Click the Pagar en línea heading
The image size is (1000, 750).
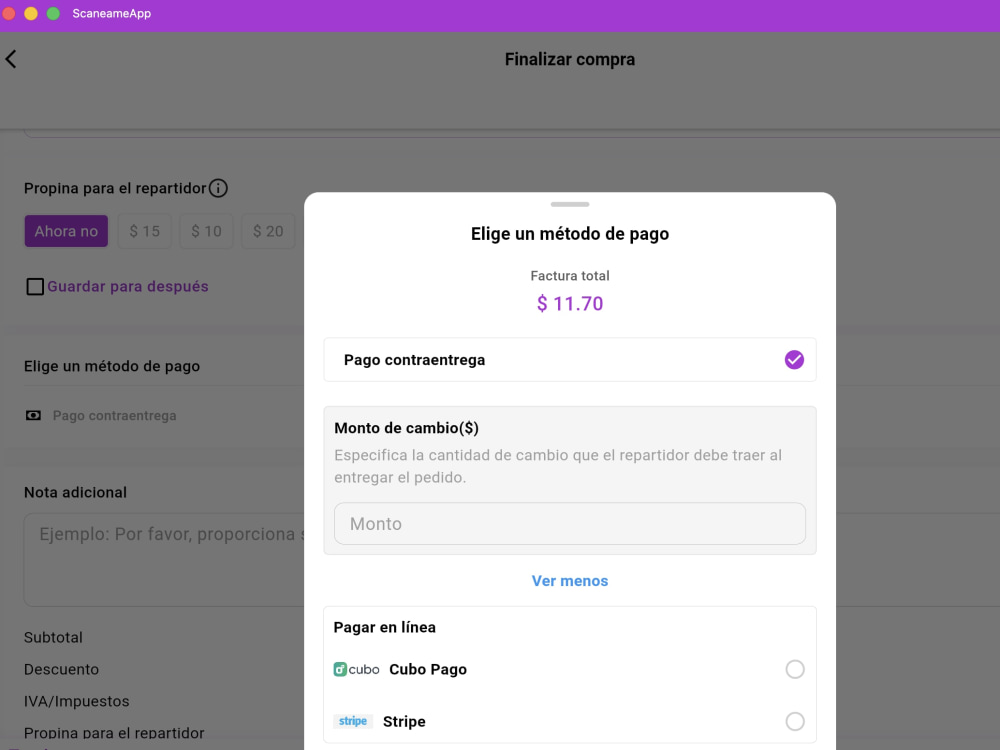[x=385, y=627]
